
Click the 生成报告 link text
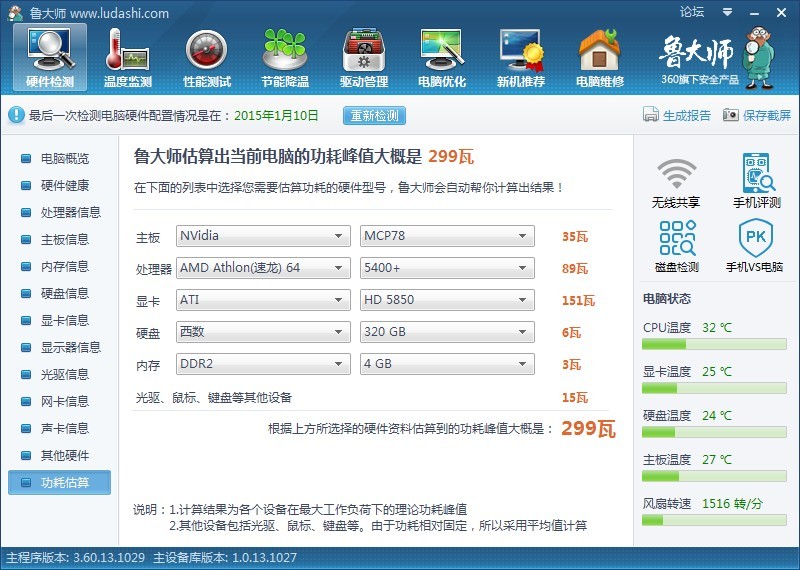tap(687, 115)
